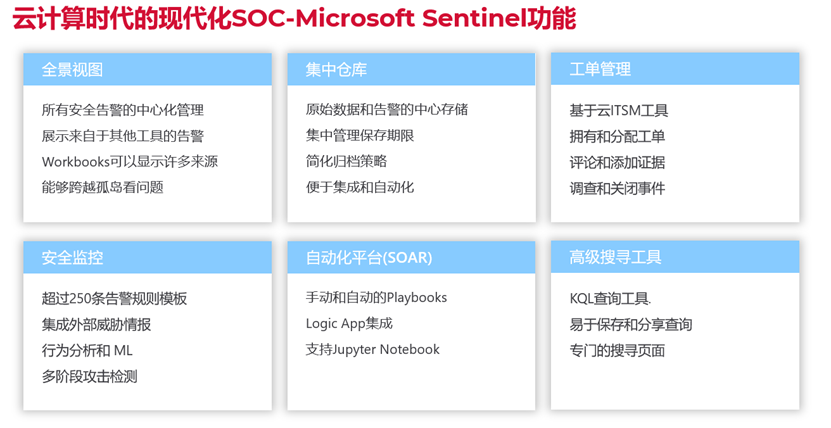Click the text 原始数据和告警的中心存储

387,110
